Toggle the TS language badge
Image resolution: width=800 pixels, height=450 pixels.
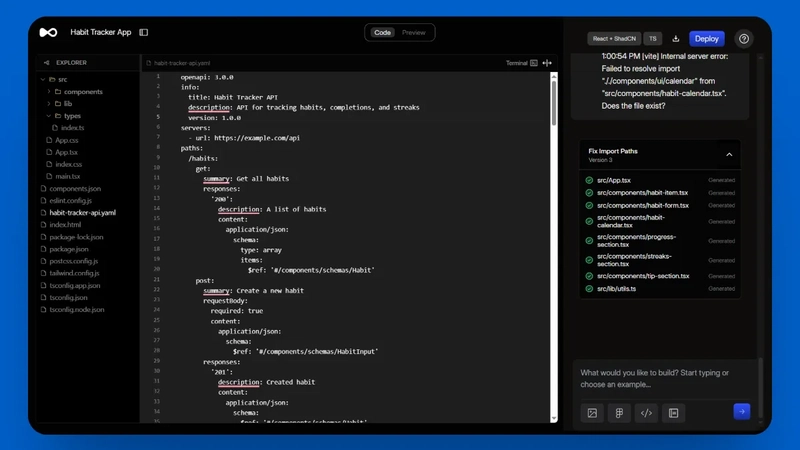pyautogui.click(x=653, y=39)
